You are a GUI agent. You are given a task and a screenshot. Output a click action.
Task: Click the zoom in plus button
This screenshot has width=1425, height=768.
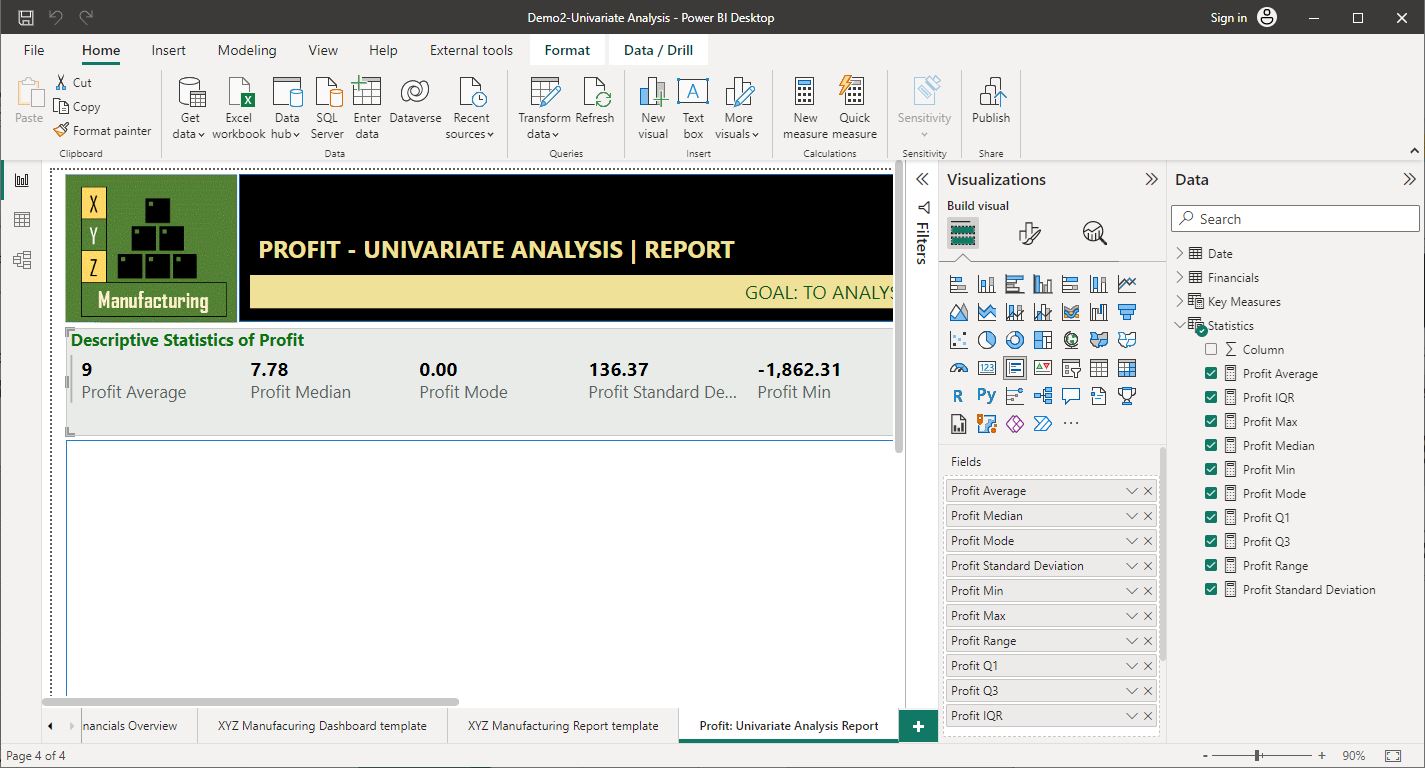1321,756
